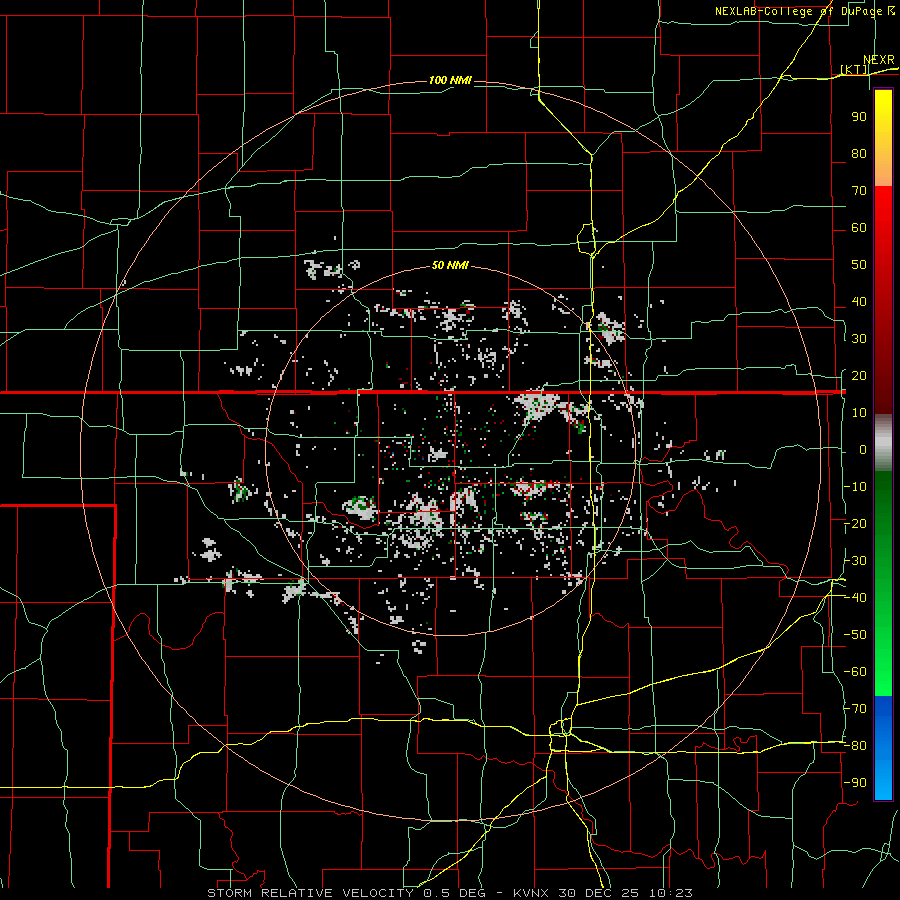Click the positive 30 scale label
900x900 pixels.
coord(859,339)
